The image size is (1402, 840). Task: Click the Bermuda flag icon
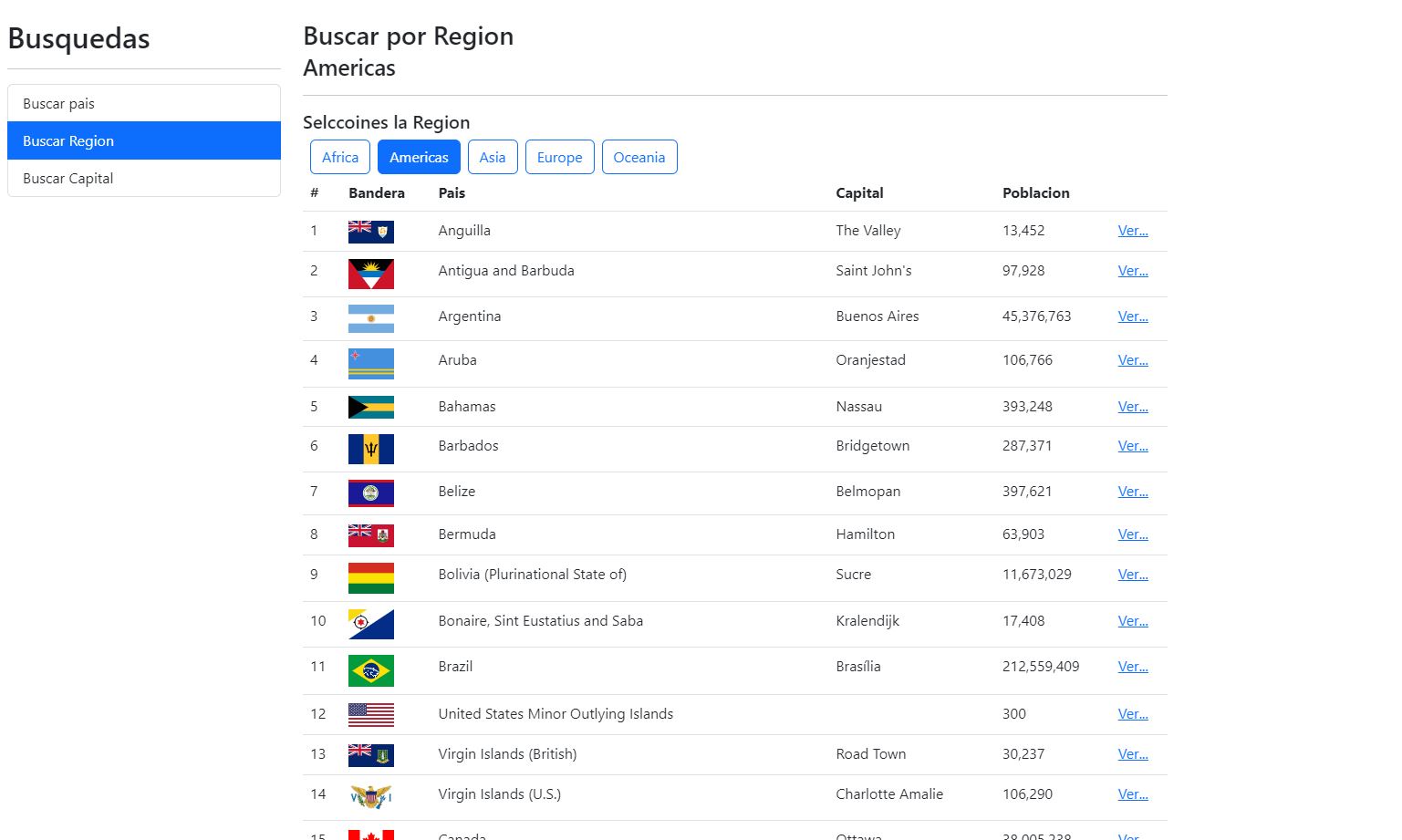(x=370, y=535)
